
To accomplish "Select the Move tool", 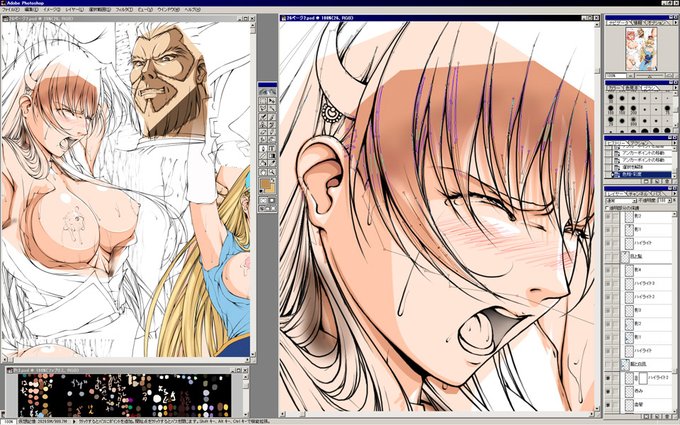I will coord(272,101).
